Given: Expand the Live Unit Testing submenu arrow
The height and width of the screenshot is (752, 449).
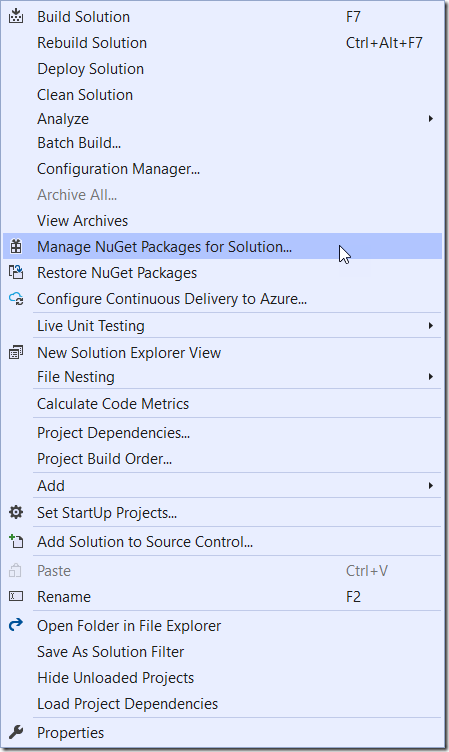Looking at the screenshot, I should 431,326.
